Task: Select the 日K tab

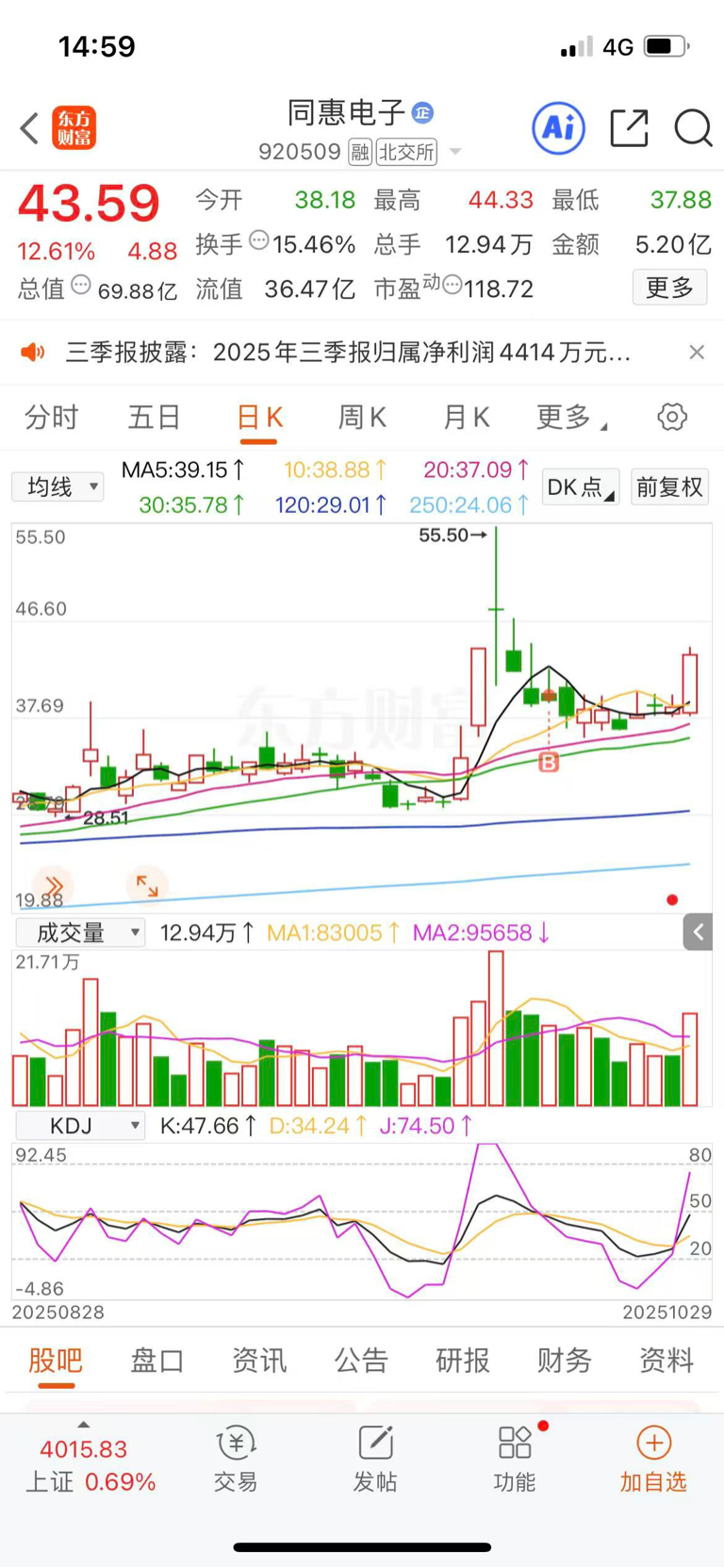Action: 259,417
